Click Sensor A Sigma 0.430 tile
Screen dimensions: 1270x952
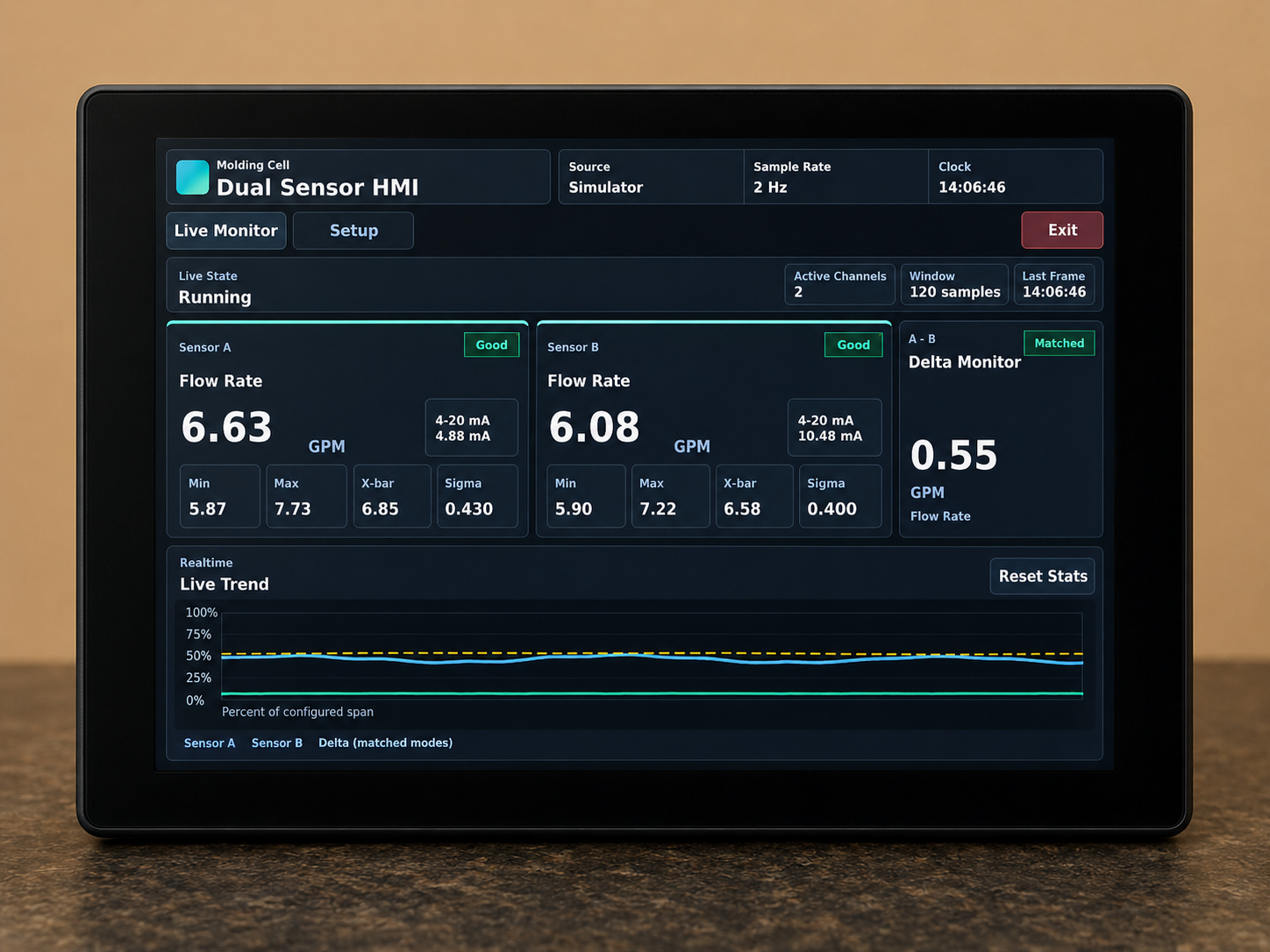(x=477, y=496)
